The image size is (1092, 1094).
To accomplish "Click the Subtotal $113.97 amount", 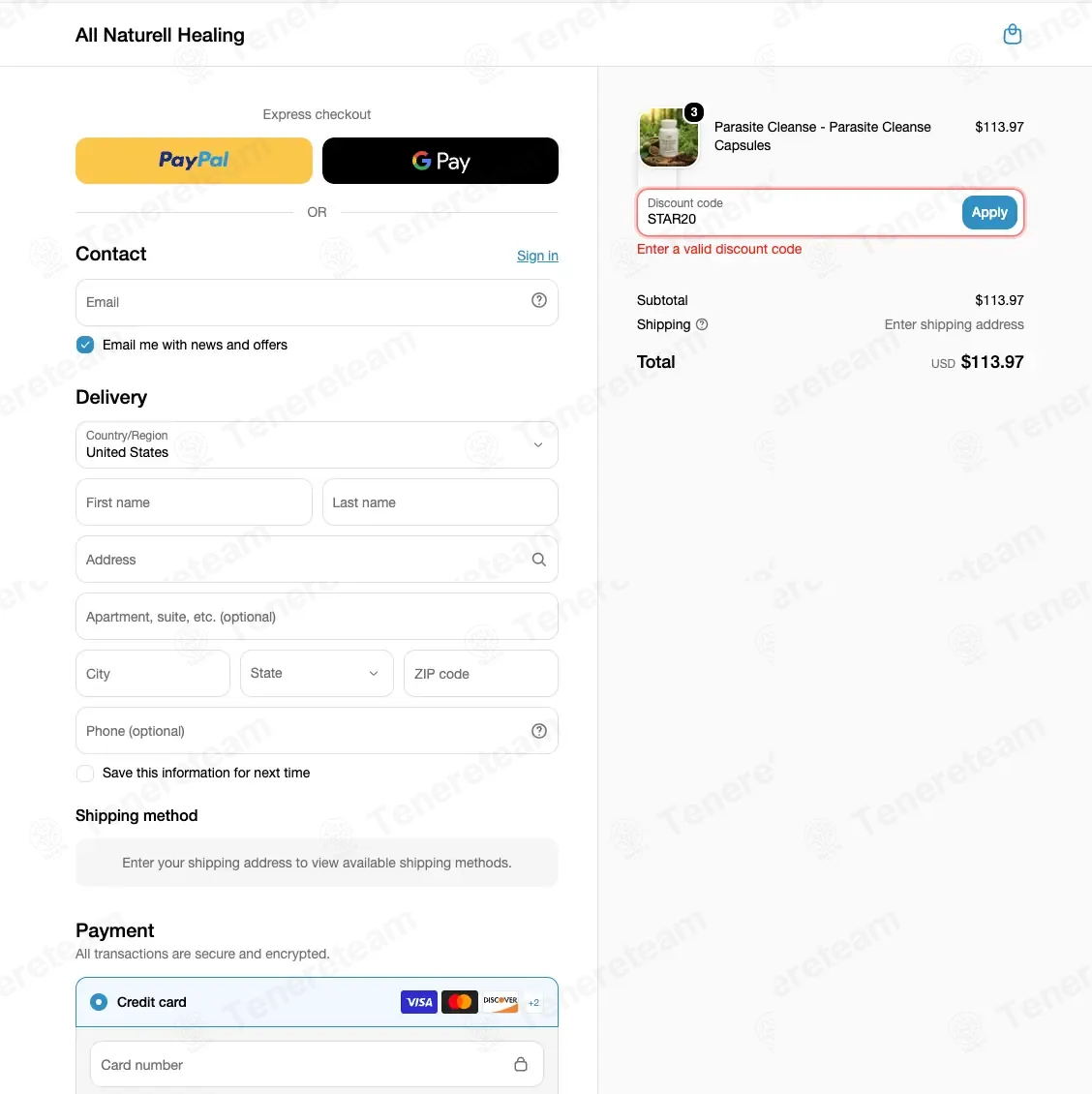I will [999, 300].
